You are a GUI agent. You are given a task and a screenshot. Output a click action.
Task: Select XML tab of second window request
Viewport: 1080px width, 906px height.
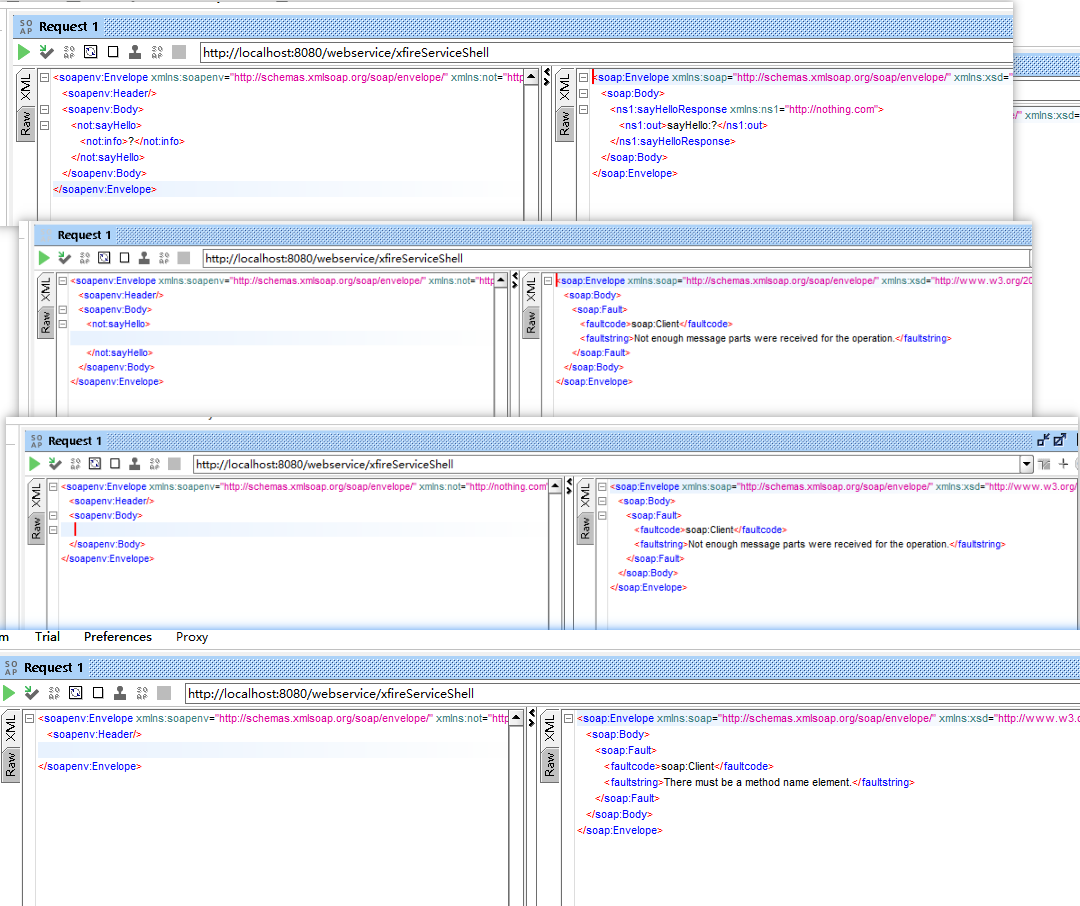45,289
